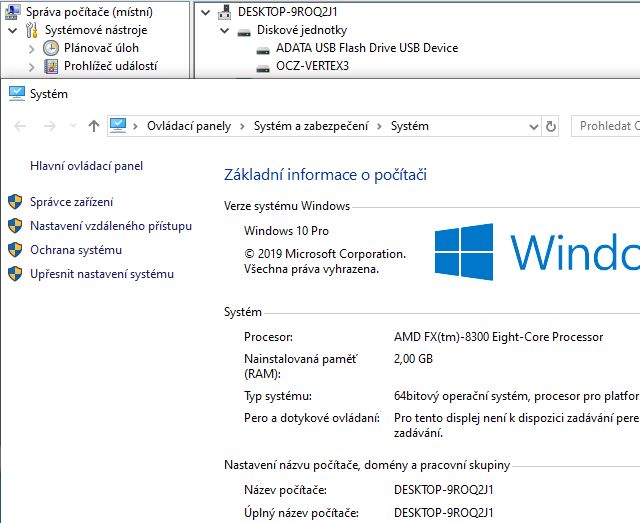
Task: Click Systém breadcrumb segment
Action: click(x=410, y=126)
